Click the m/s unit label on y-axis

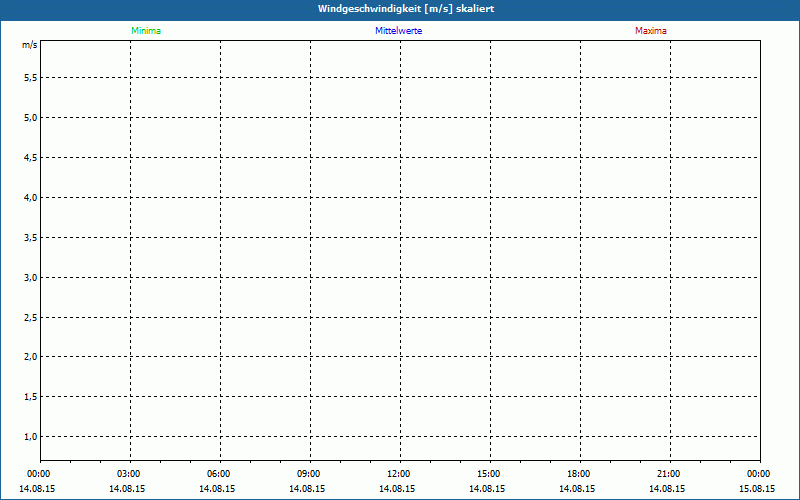pos(30,46)
